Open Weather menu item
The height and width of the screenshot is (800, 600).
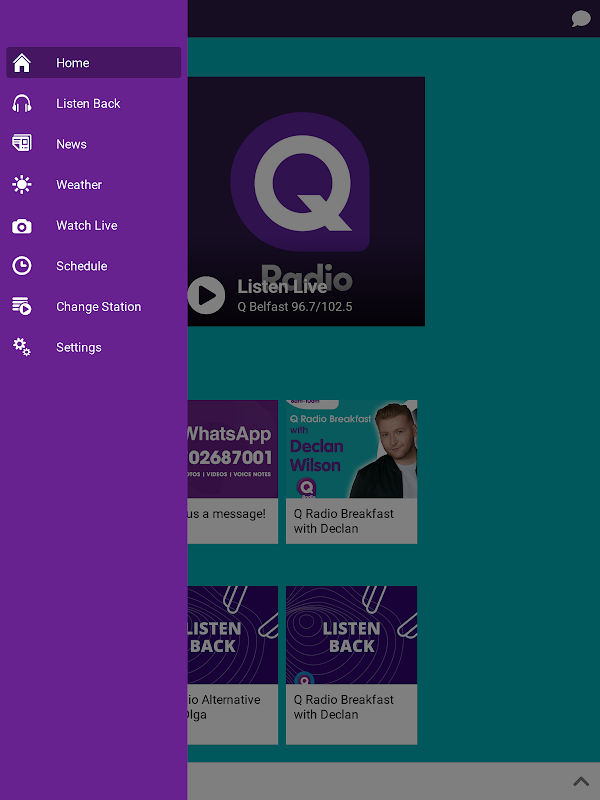coord(93,185)
